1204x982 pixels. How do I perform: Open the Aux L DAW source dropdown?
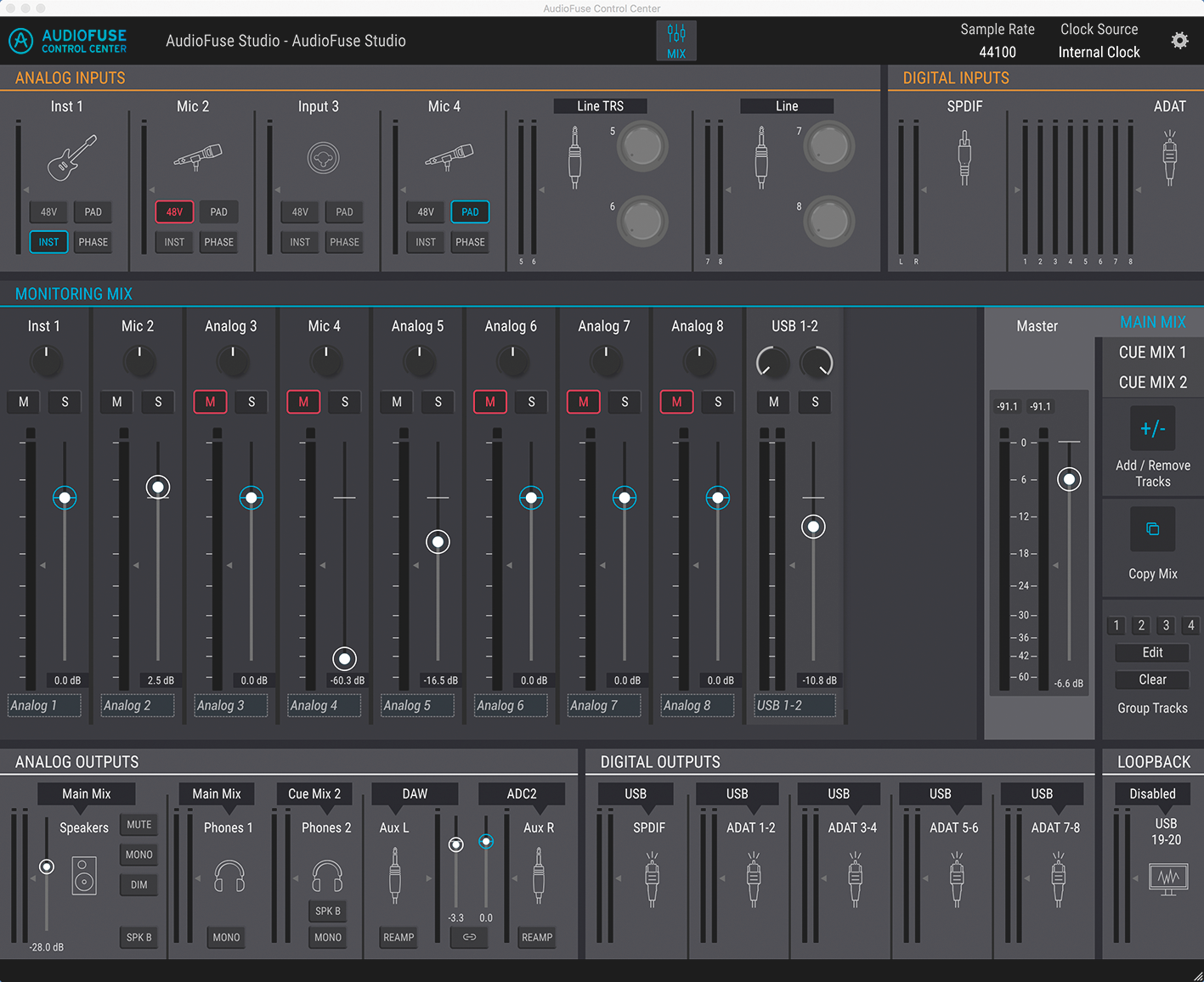coord(415,793)
